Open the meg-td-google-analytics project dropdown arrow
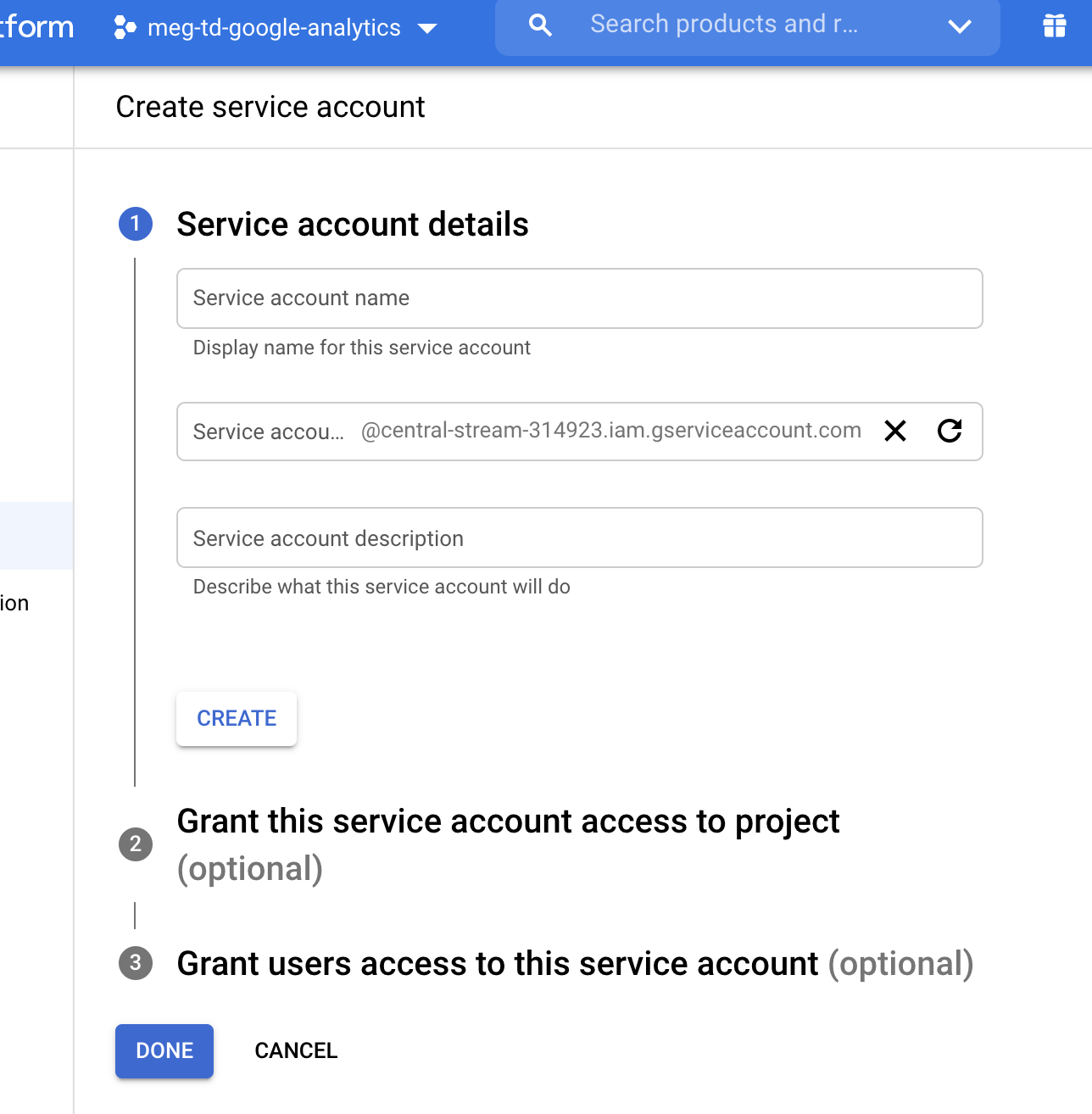The image size is (1092, 1114). (428, 28)
